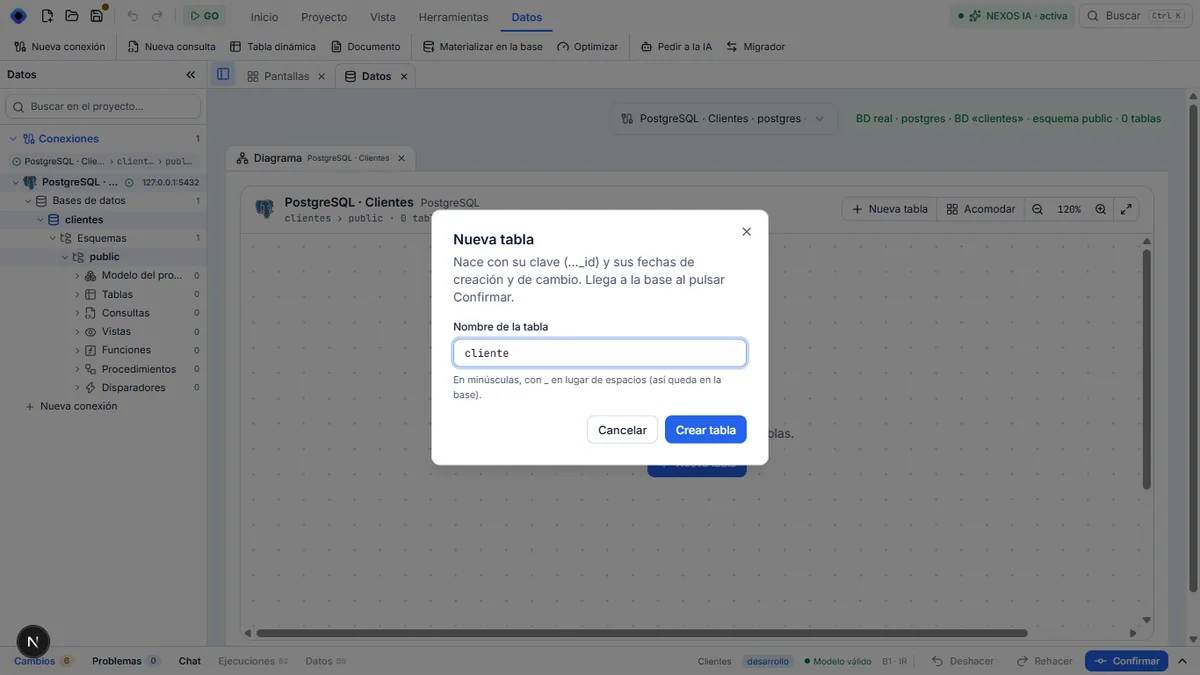Open the folder icon in top toolbar

(x=71, y=16)
